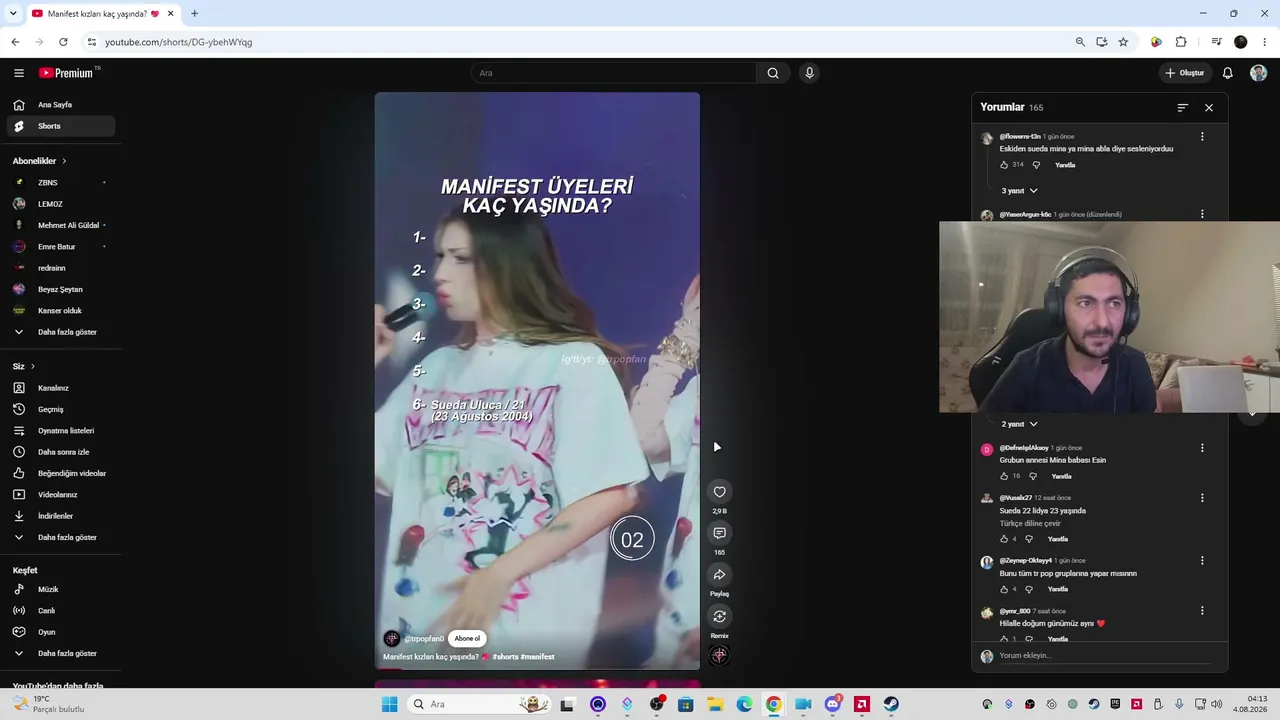Screen dimensions: 1280x720
Task: Close the Yorumlar comments panel
Action: (1209, 107)
